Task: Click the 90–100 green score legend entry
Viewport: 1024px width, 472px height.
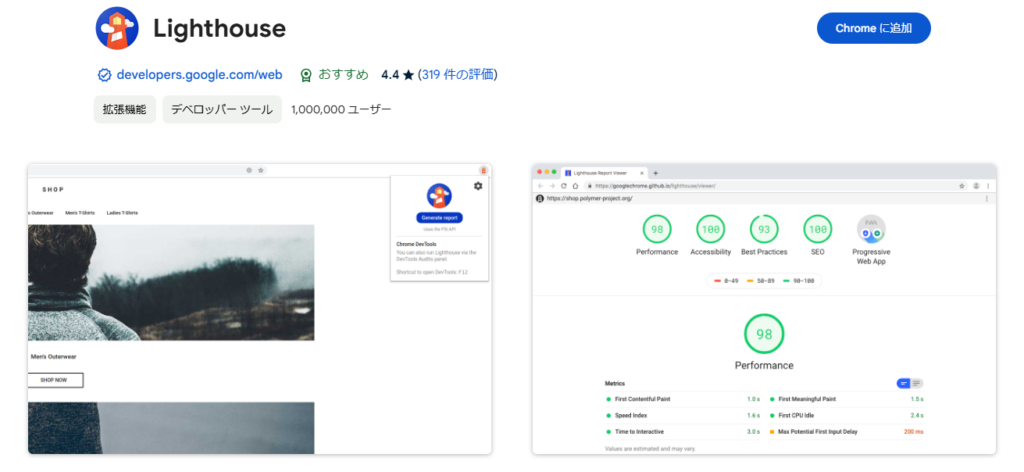Action: [798, 281]
